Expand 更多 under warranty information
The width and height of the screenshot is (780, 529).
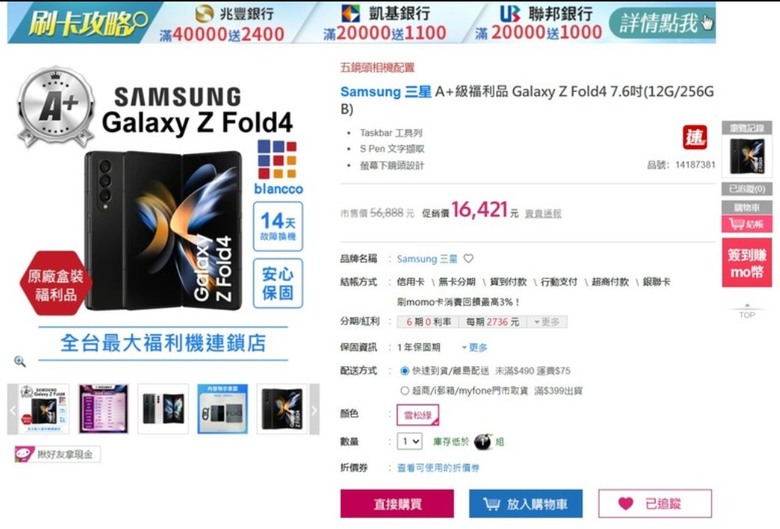coord(475,347)
